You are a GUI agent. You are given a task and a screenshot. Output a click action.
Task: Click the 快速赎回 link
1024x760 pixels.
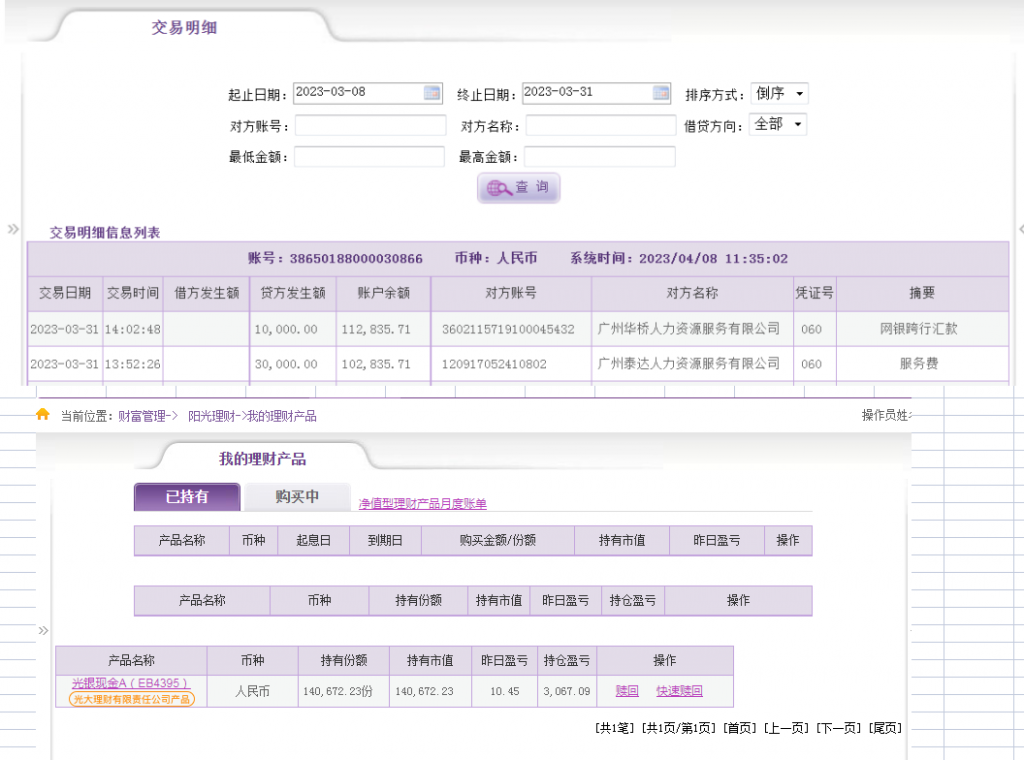click(x=679, y=691)
